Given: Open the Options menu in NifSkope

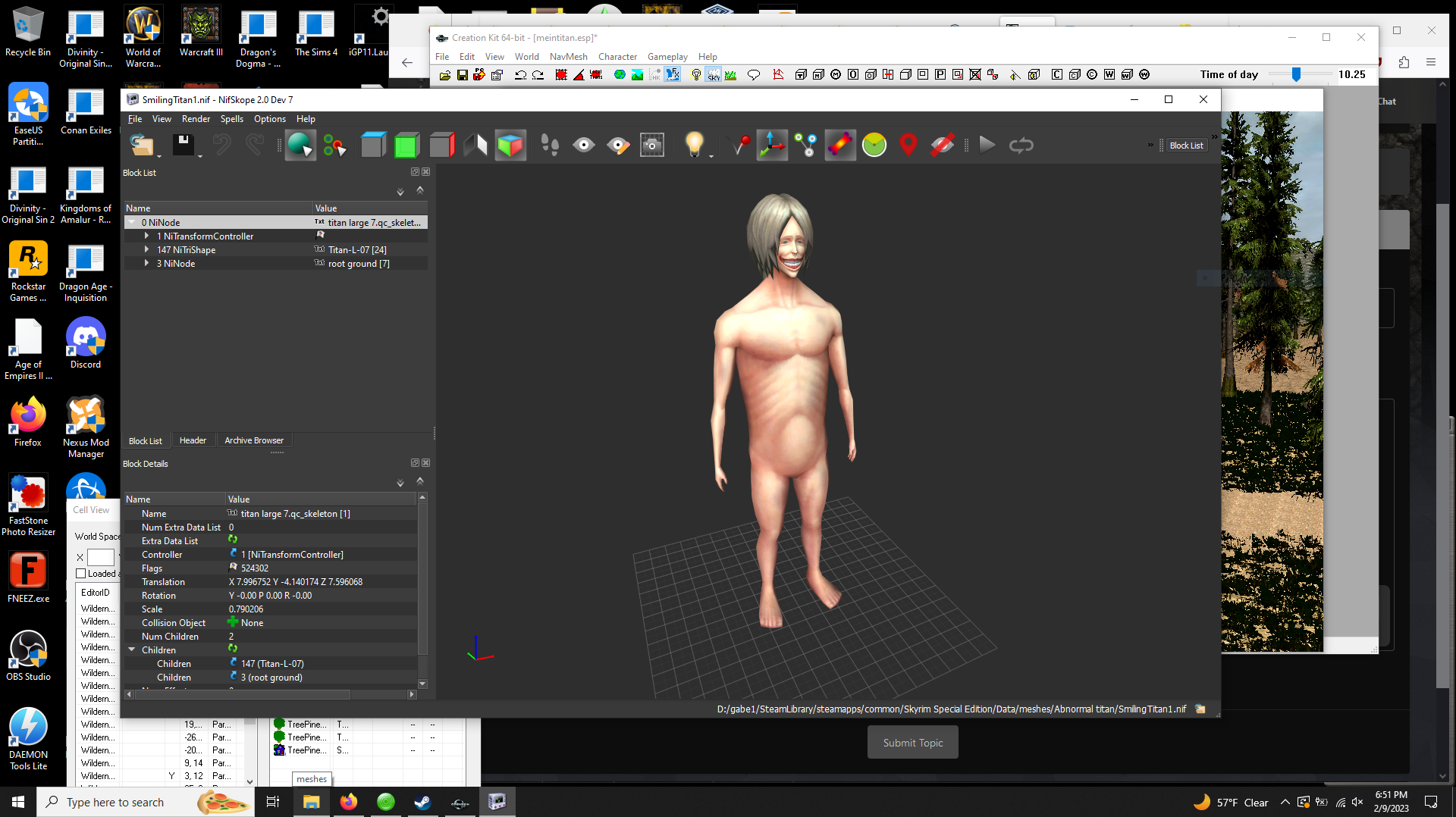Looking at the screenshot, I should point(270,119).
